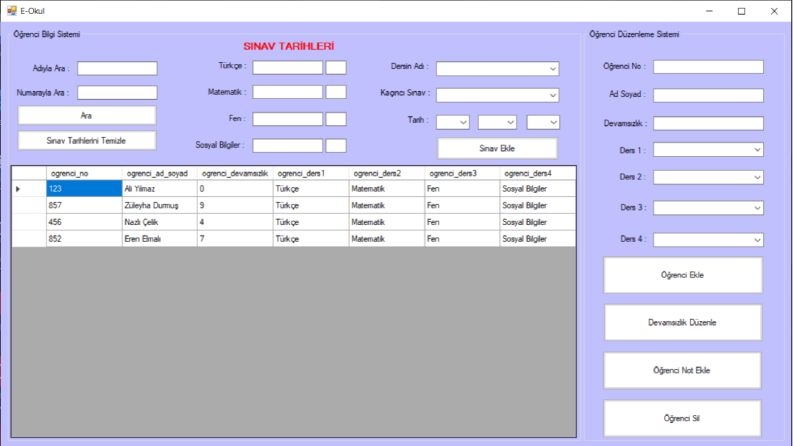This screenshot has height=446, width=793.
Task: Click the ogrenci_ders2 column header
Action: [387, 173]
